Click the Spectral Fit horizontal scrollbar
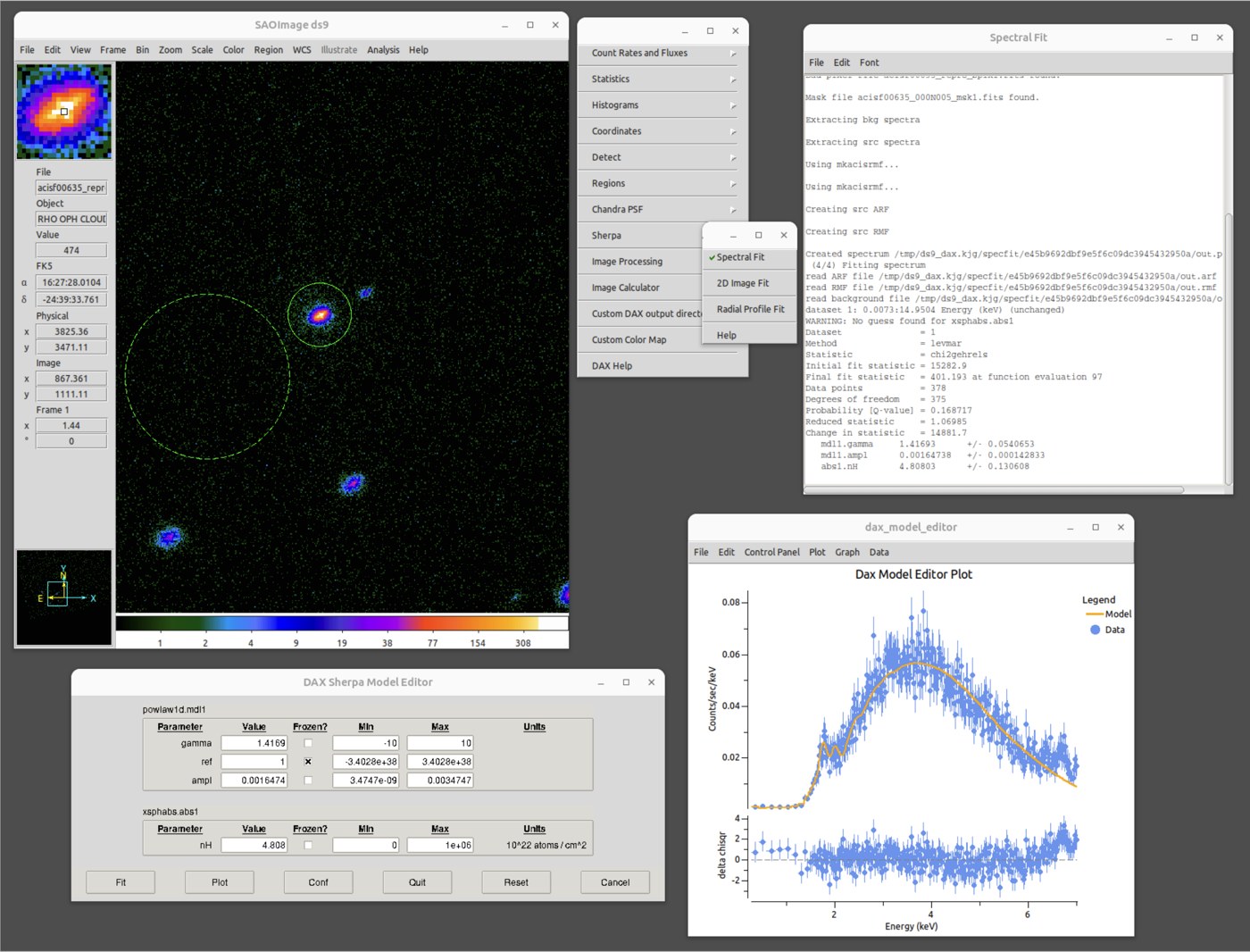 [995, 489]
